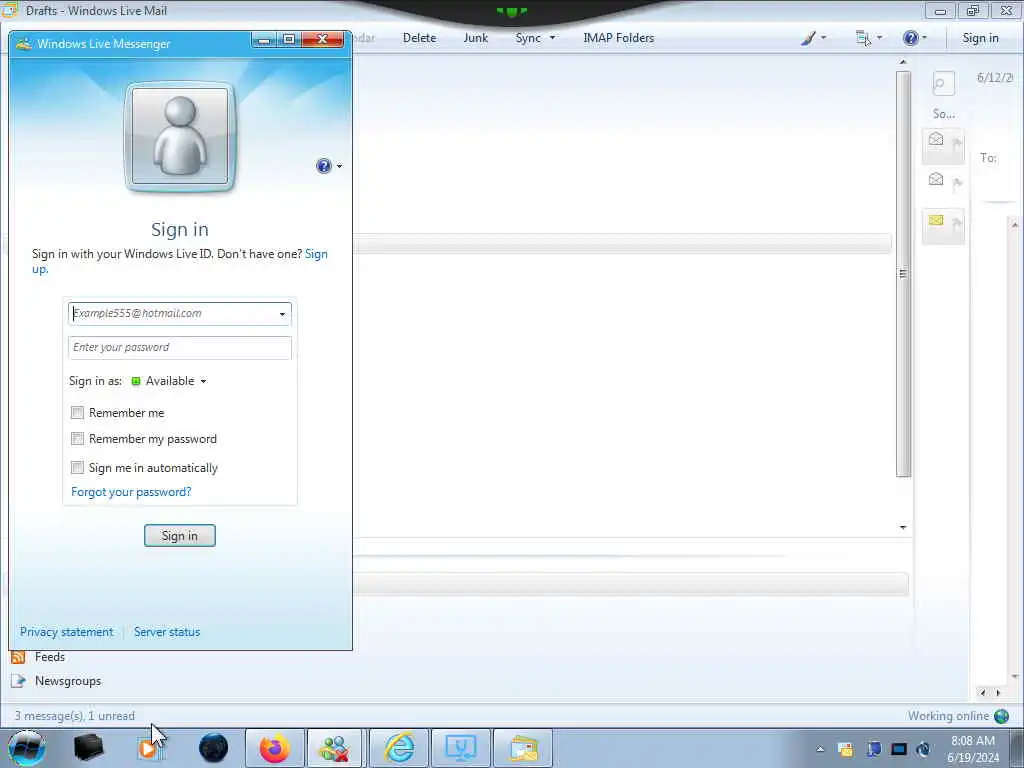Click the monitor taskbar button

point(460,748)
